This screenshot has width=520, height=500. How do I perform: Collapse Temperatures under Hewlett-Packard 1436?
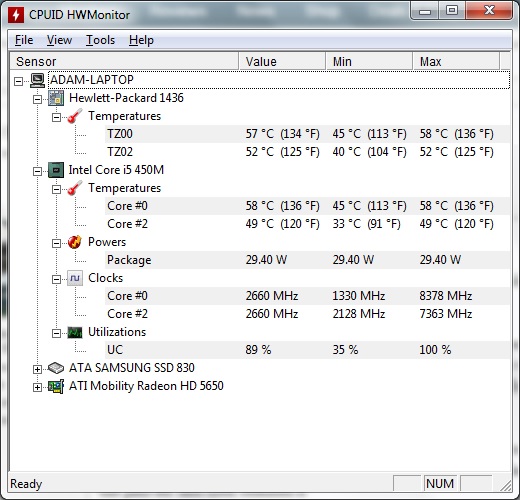coord(57,117)
